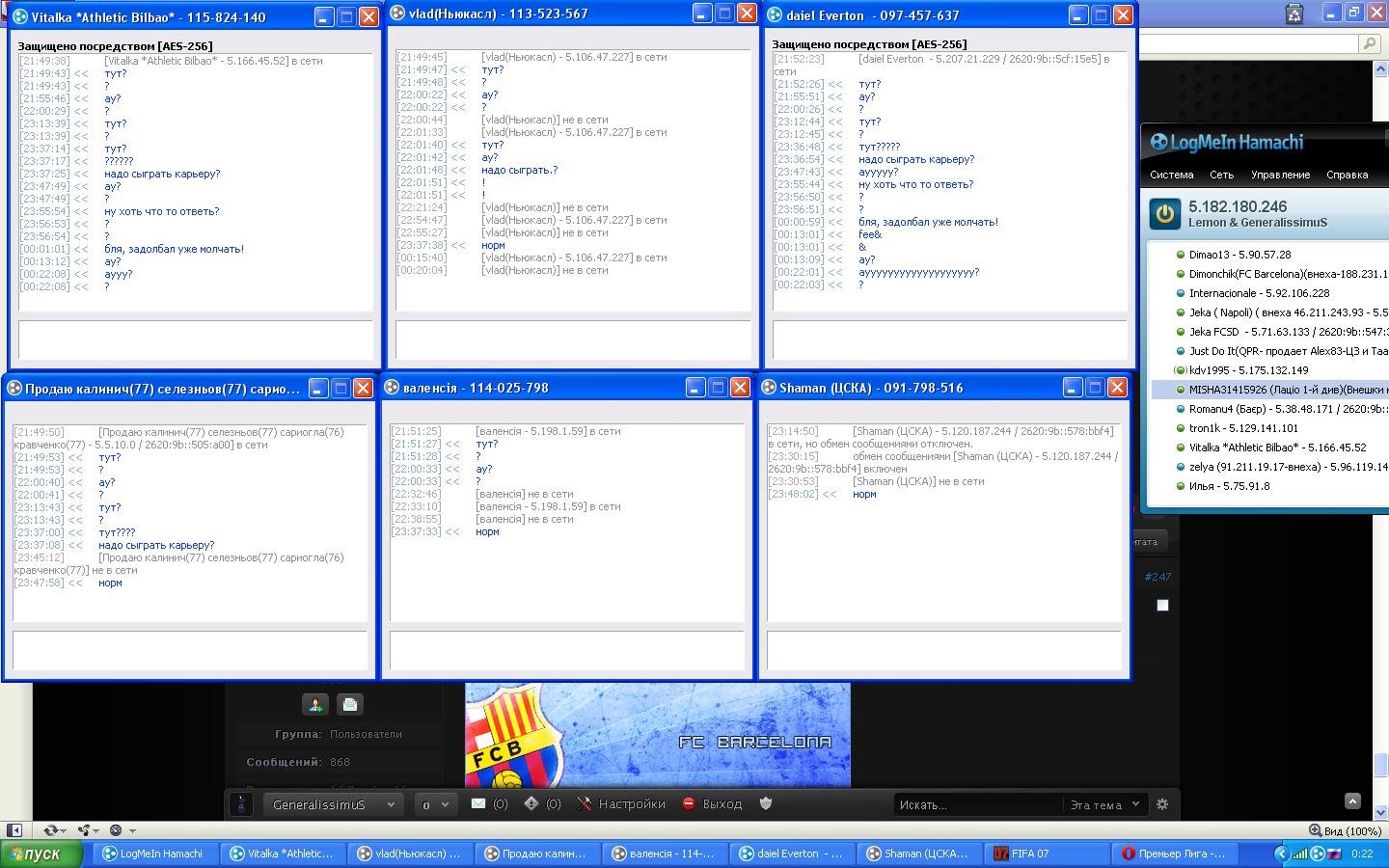Click the shield icon next to Выход

766,803
